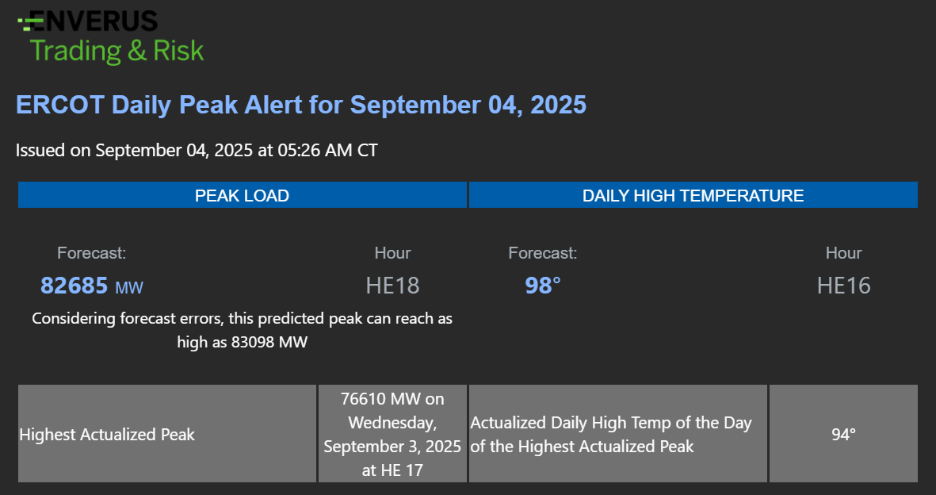Click the HE16 temperature hour

(x=843, y=286)
